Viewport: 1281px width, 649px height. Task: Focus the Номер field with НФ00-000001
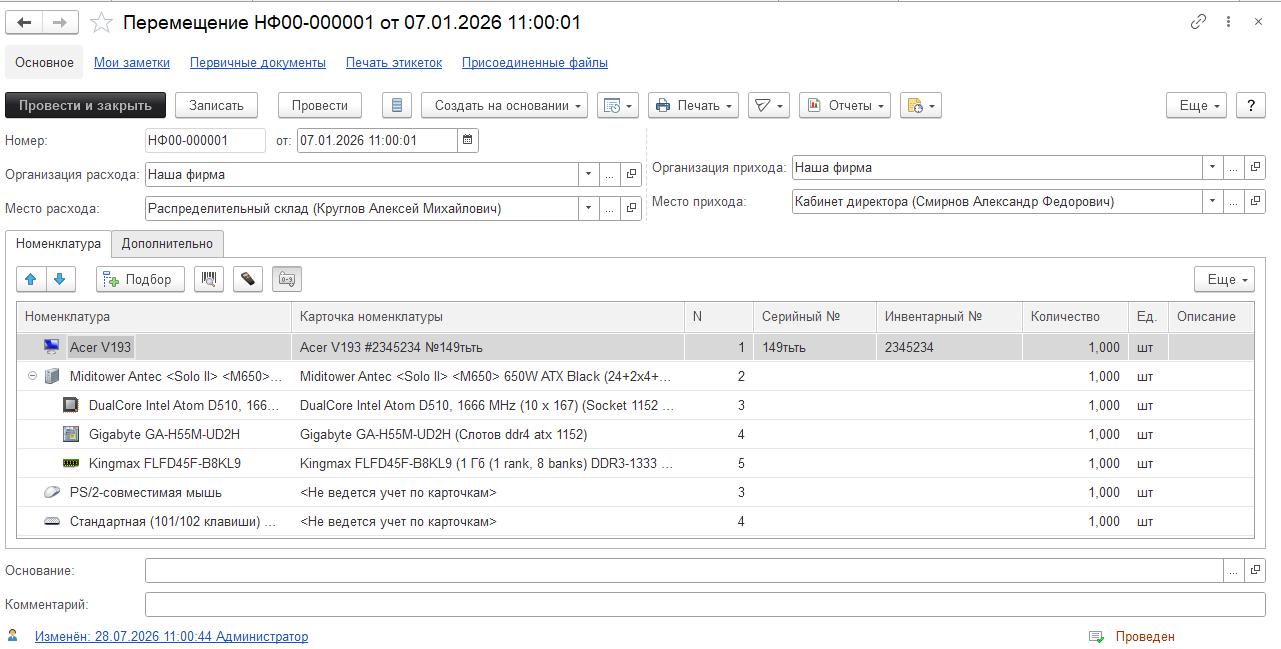pos(205,141)
